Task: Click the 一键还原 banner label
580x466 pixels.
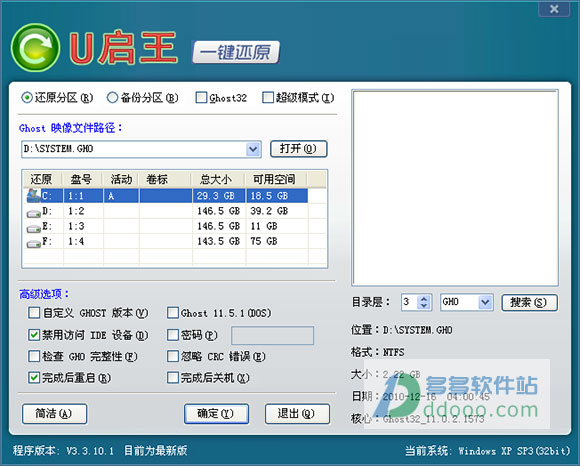Action: (x=236, y=52)
